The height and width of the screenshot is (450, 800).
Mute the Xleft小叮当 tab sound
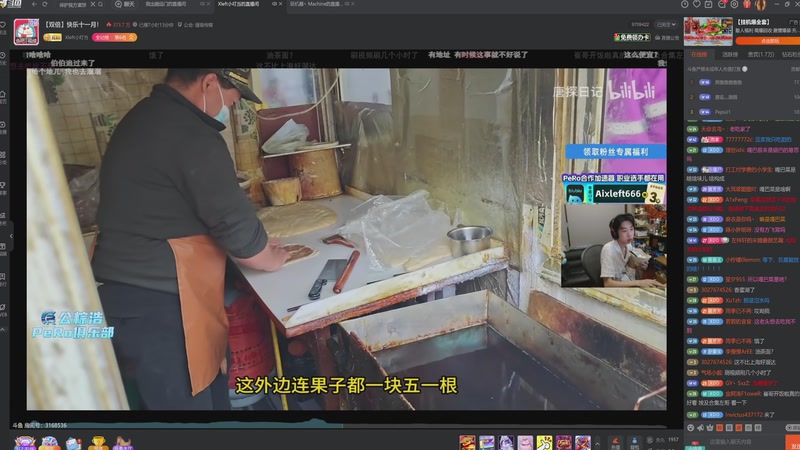tap(274, 4)
